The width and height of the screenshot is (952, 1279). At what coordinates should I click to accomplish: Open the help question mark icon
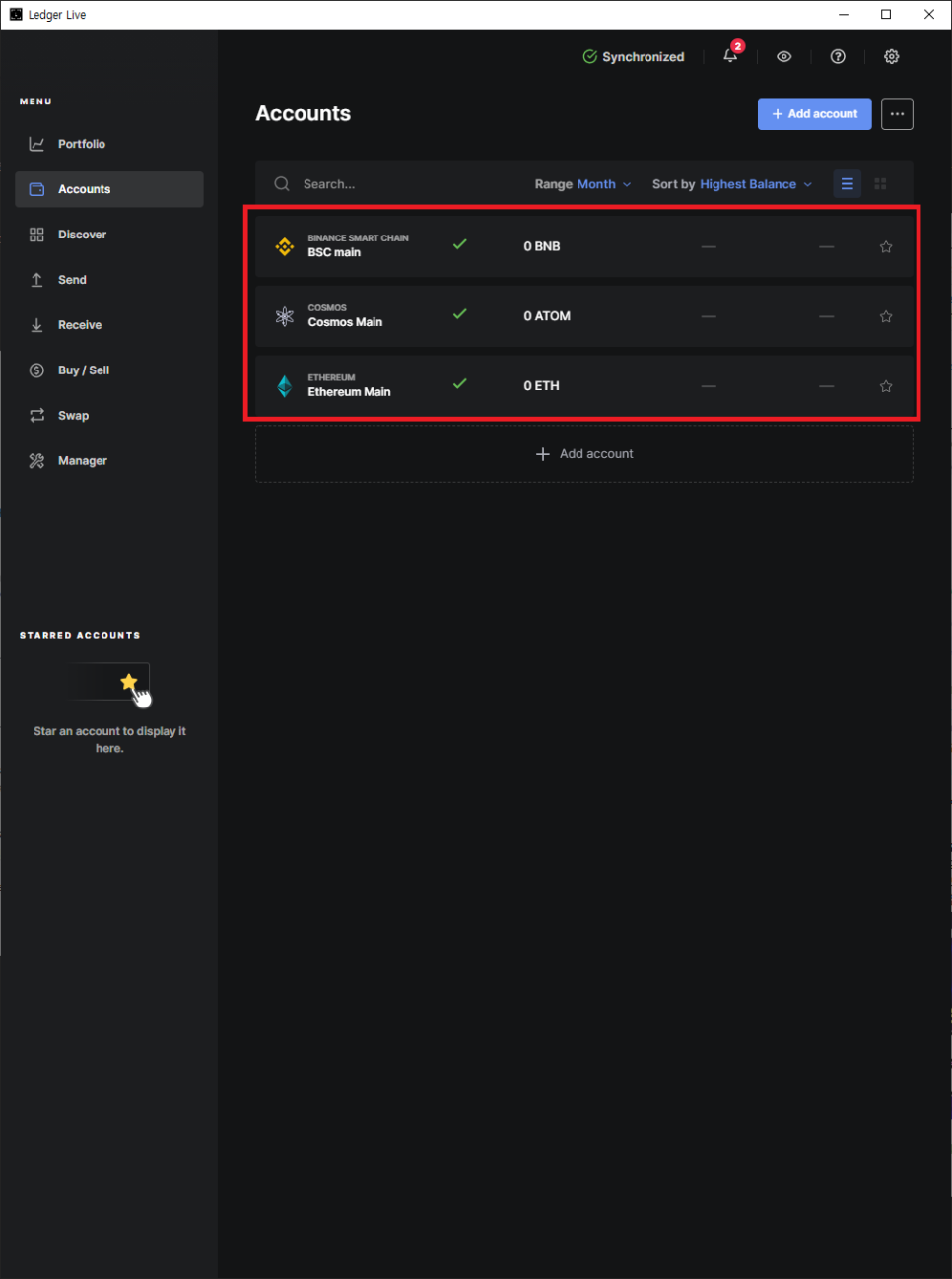(838, 57)
